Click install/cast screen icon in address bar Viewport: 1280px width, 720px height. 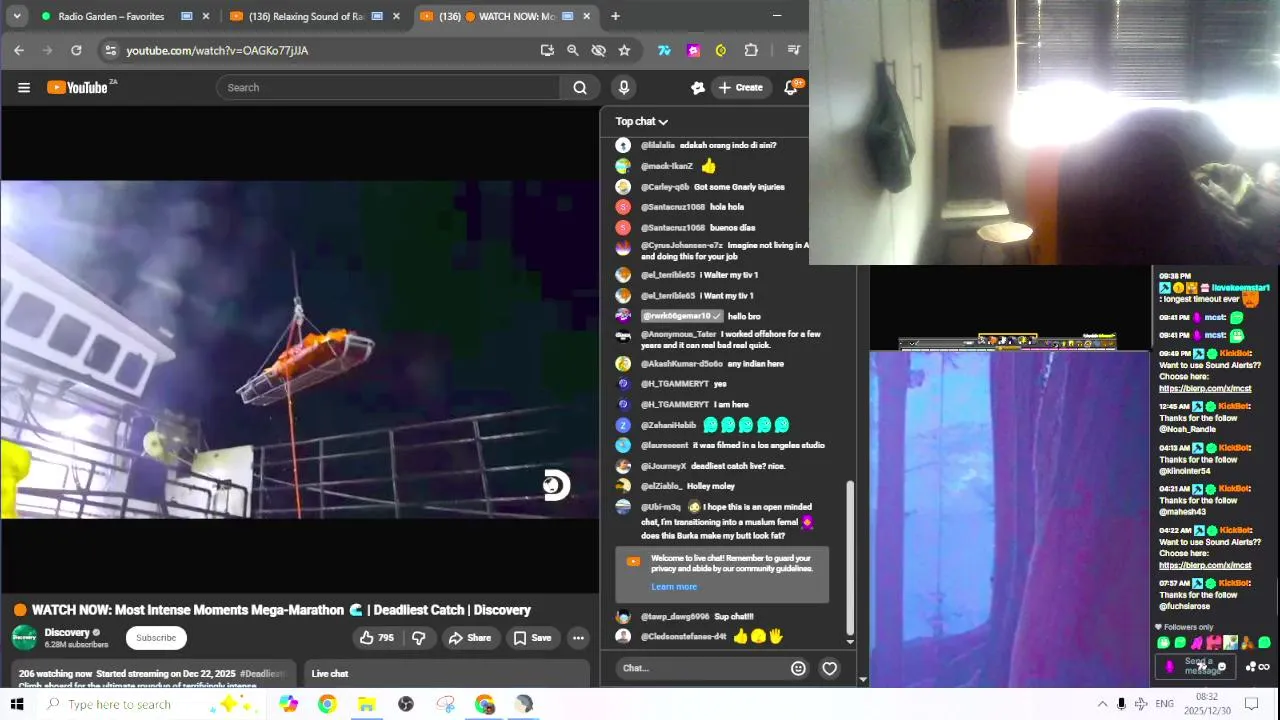coord(547,50)
